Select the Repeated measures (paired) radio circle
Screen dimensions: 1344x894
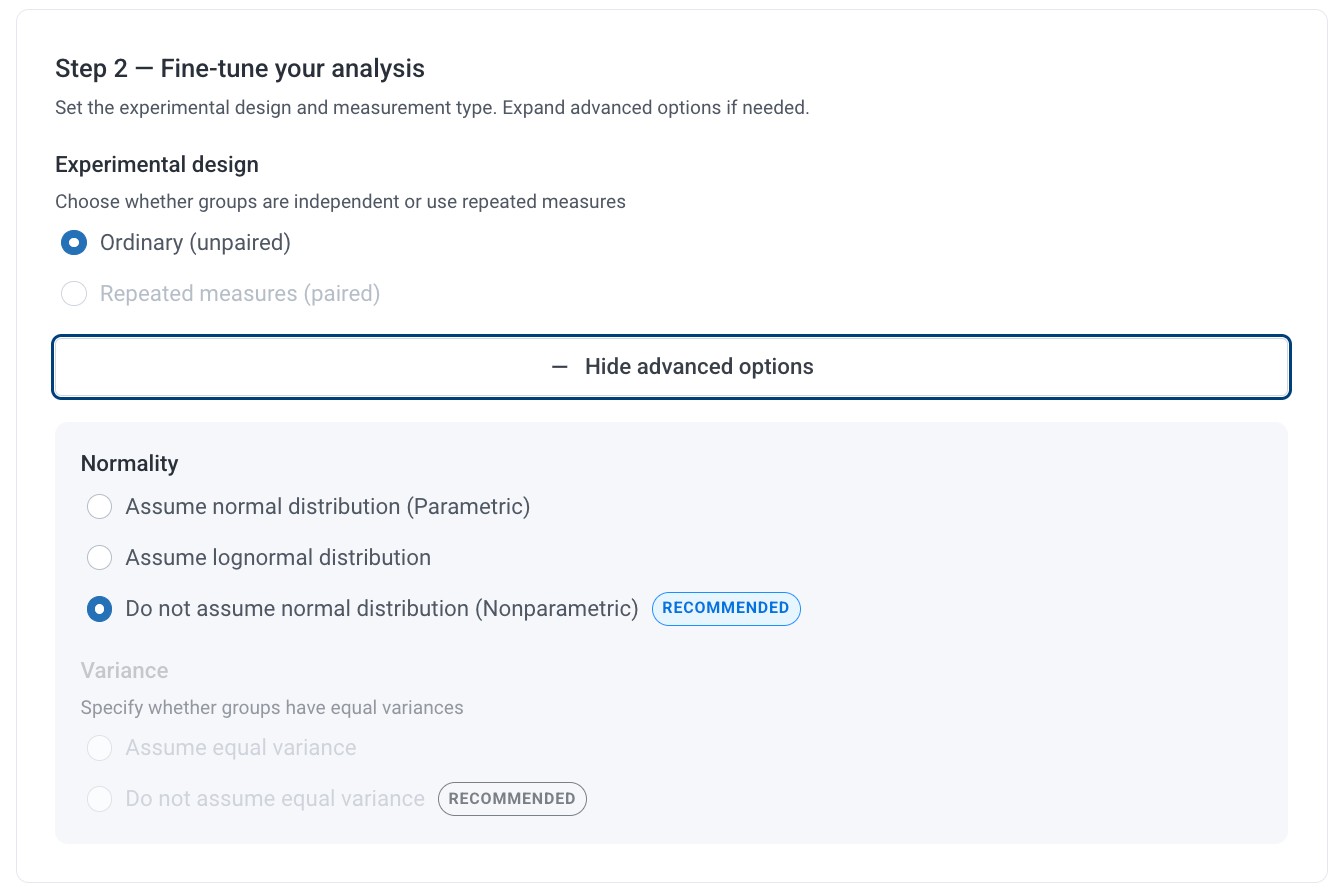click(74, 294)
